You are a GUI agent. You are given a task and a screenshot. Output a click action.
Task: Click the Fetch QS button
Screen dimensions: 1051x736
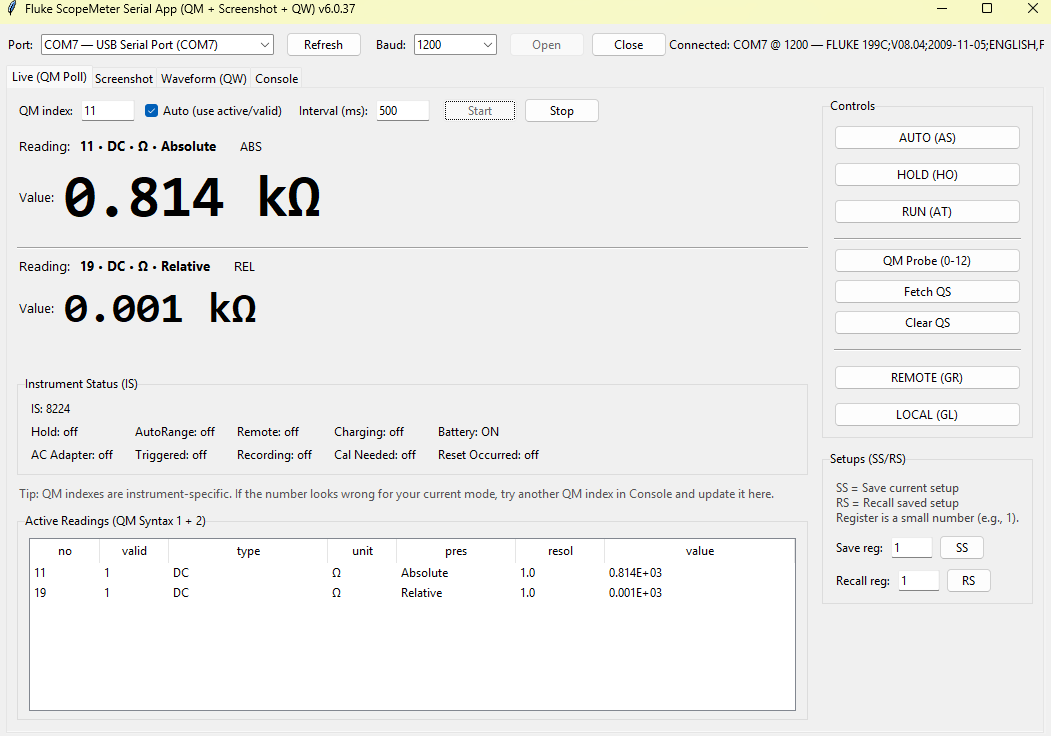coord(927,292)
